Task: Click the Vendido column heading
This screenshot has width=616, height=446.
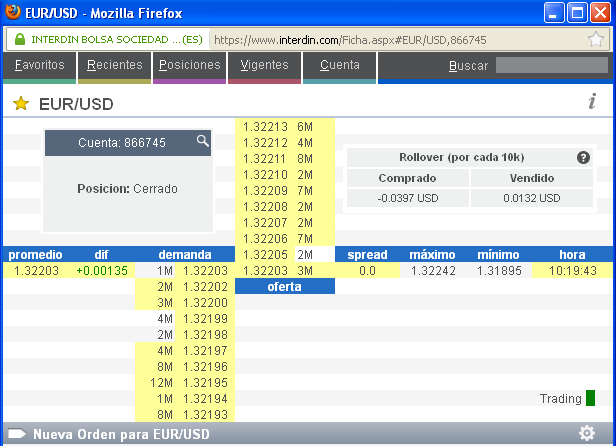Action: tap(532, 178)
